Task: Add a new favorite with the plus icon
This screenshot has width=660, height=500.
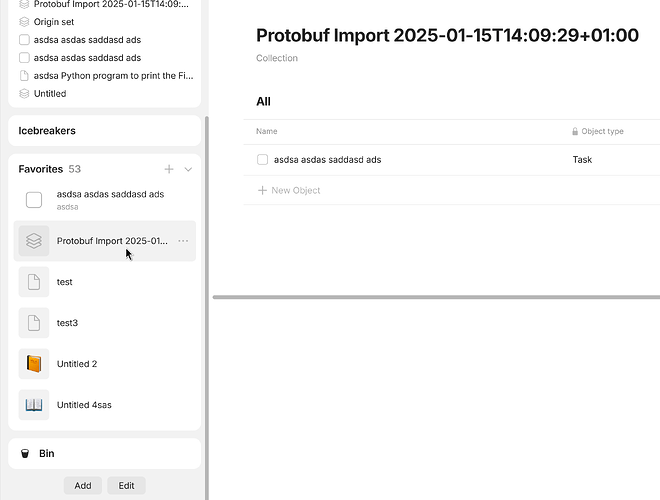Action: [169, 169]
